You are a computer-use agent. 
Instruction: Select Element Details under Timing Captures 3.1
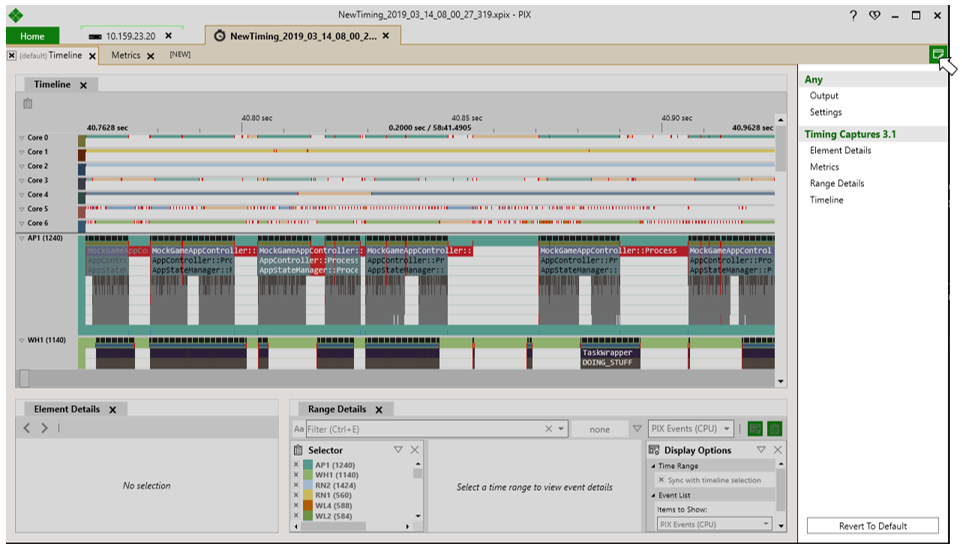841,150
